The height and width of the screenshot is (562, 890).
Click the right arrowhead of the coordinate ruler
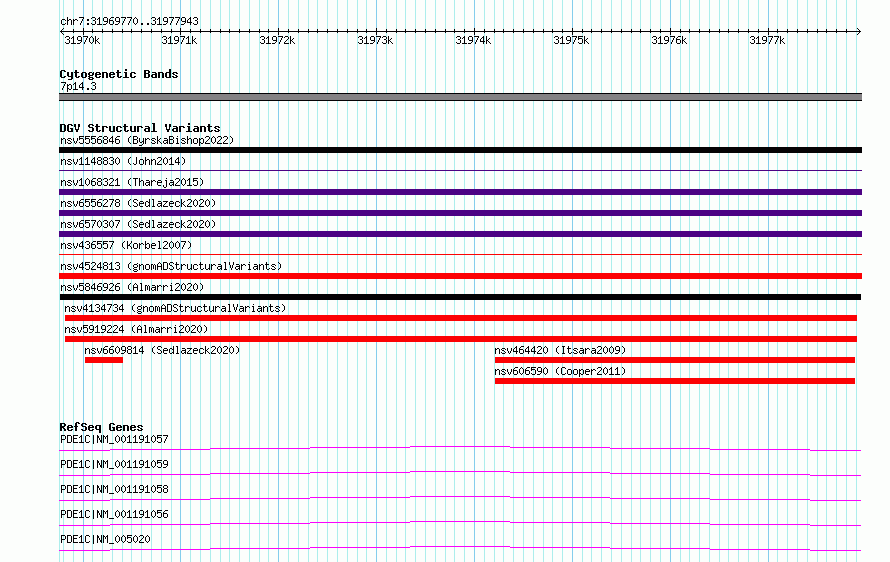coord(859,31)
